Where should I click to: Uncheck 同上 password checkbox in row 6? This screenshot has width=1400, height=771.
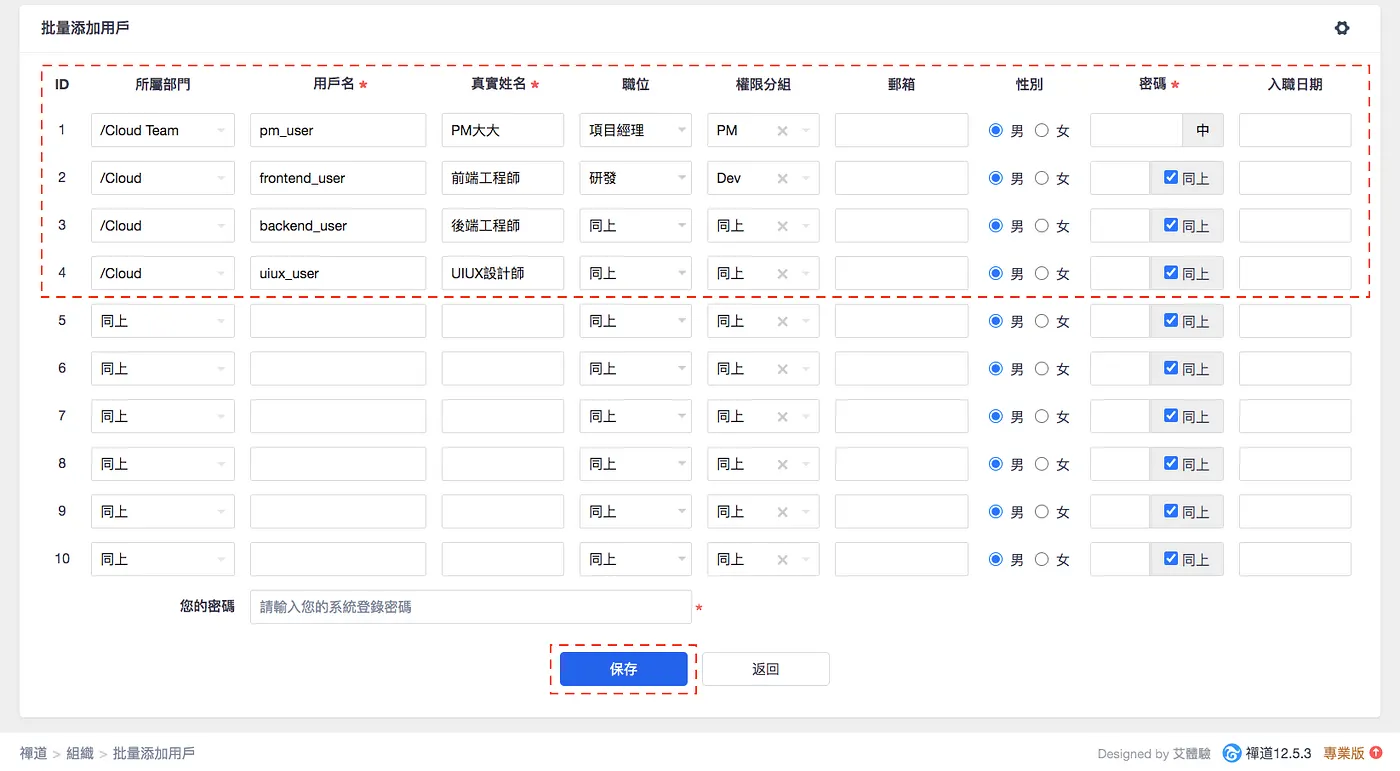coord(1171,368)
